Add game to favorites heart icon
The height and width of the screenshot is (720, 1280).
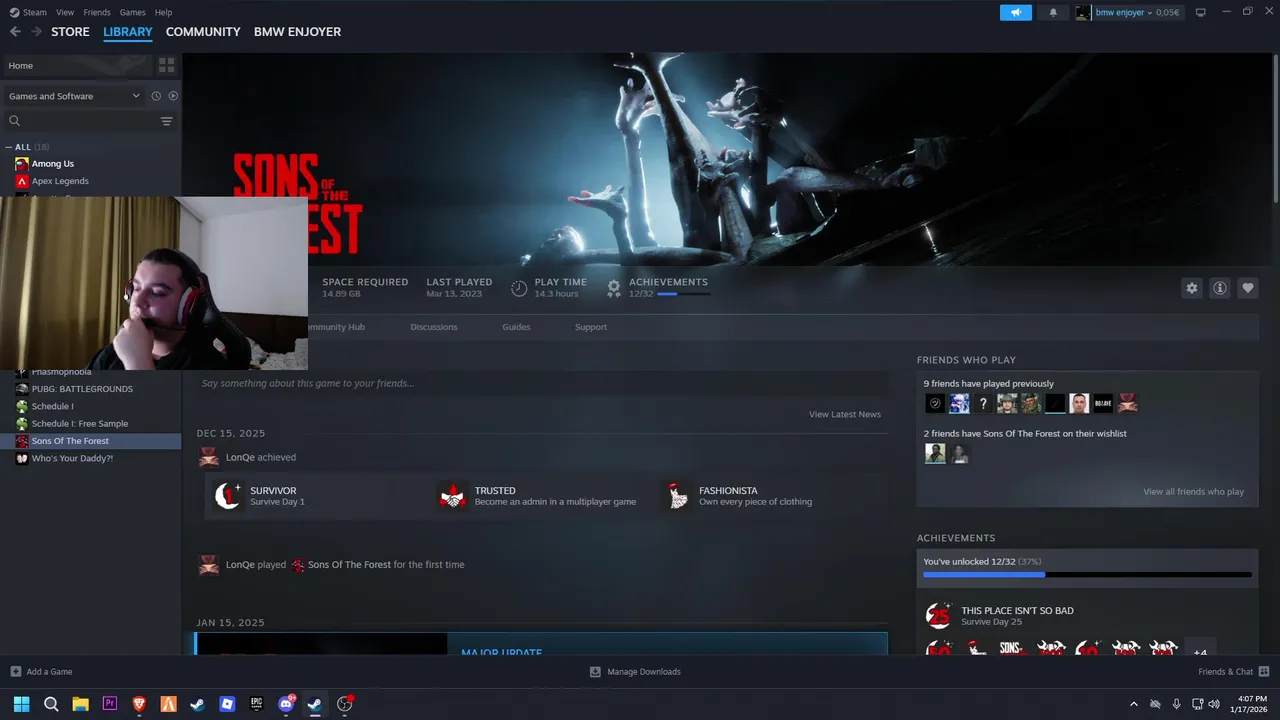point(1247,288)
